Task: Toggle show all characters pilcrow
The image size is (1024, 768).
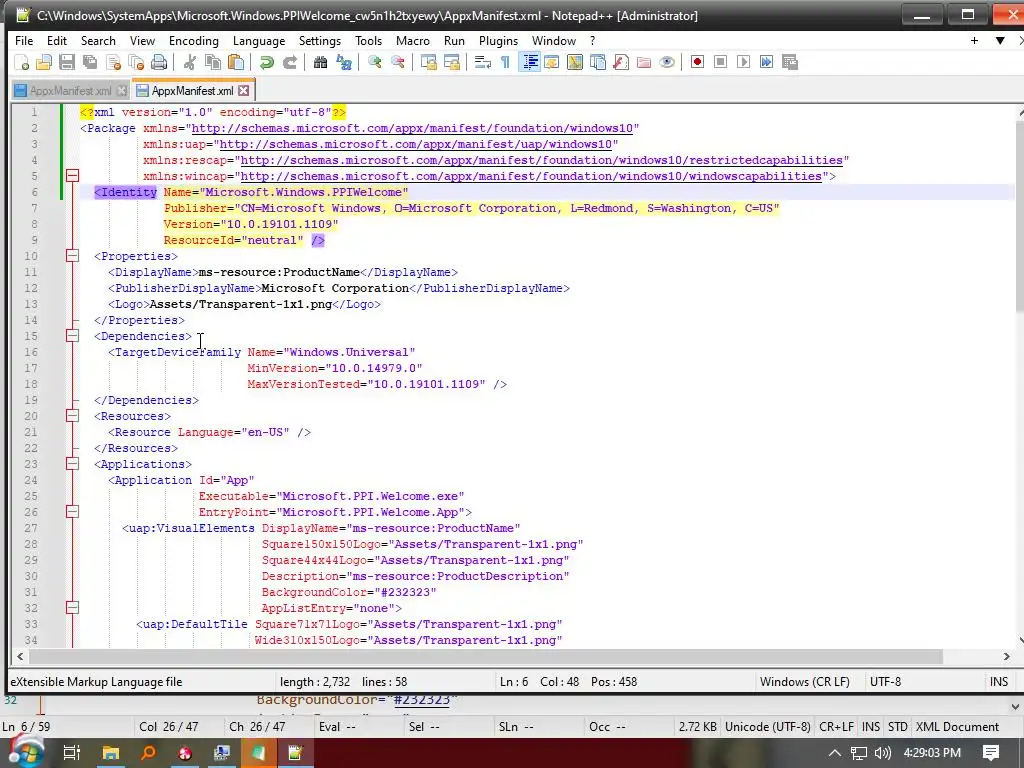Action: click(x=505, y=63)
